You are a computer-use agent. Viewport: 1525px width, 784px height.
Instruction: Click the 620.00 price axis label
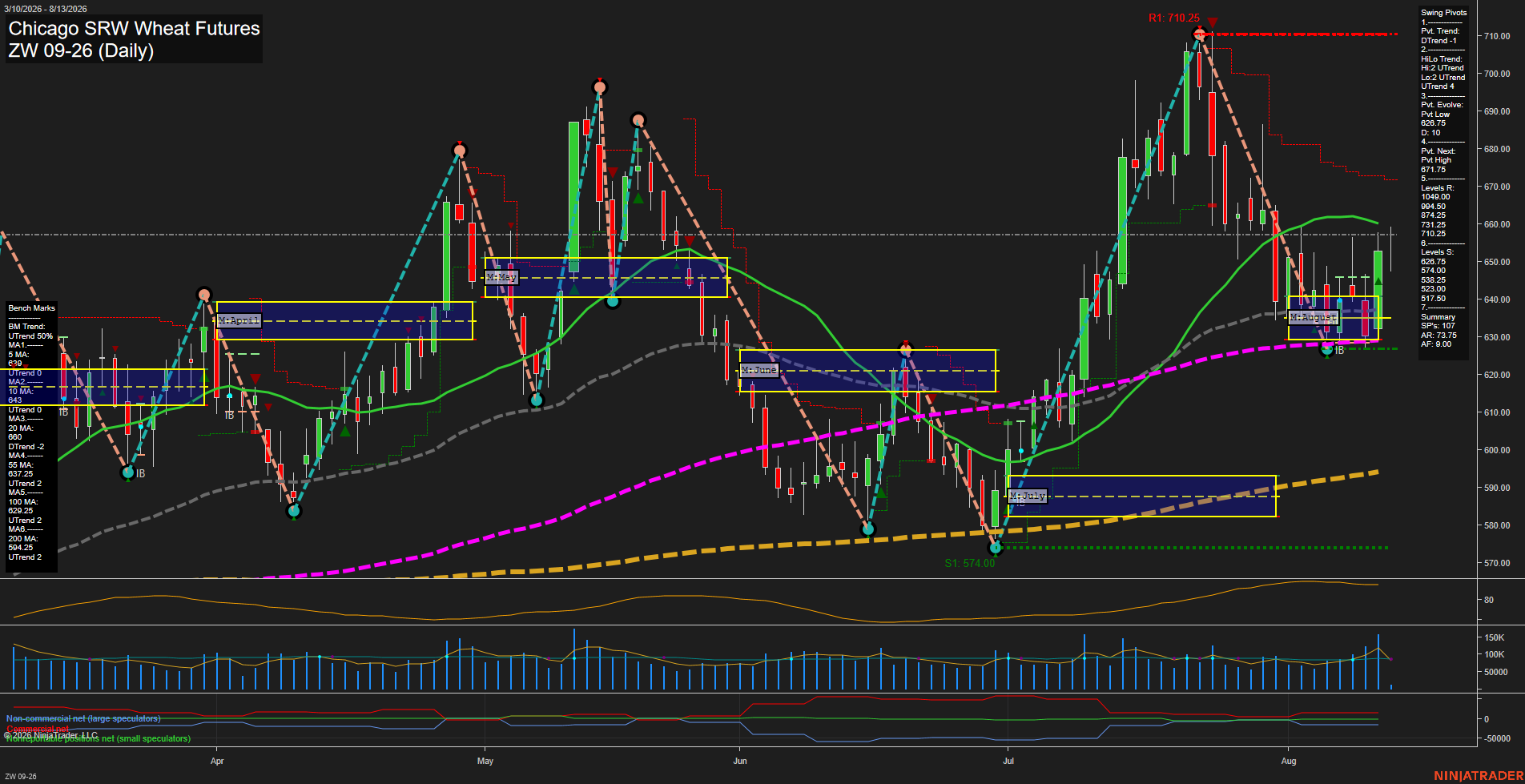click(1497, 375)
